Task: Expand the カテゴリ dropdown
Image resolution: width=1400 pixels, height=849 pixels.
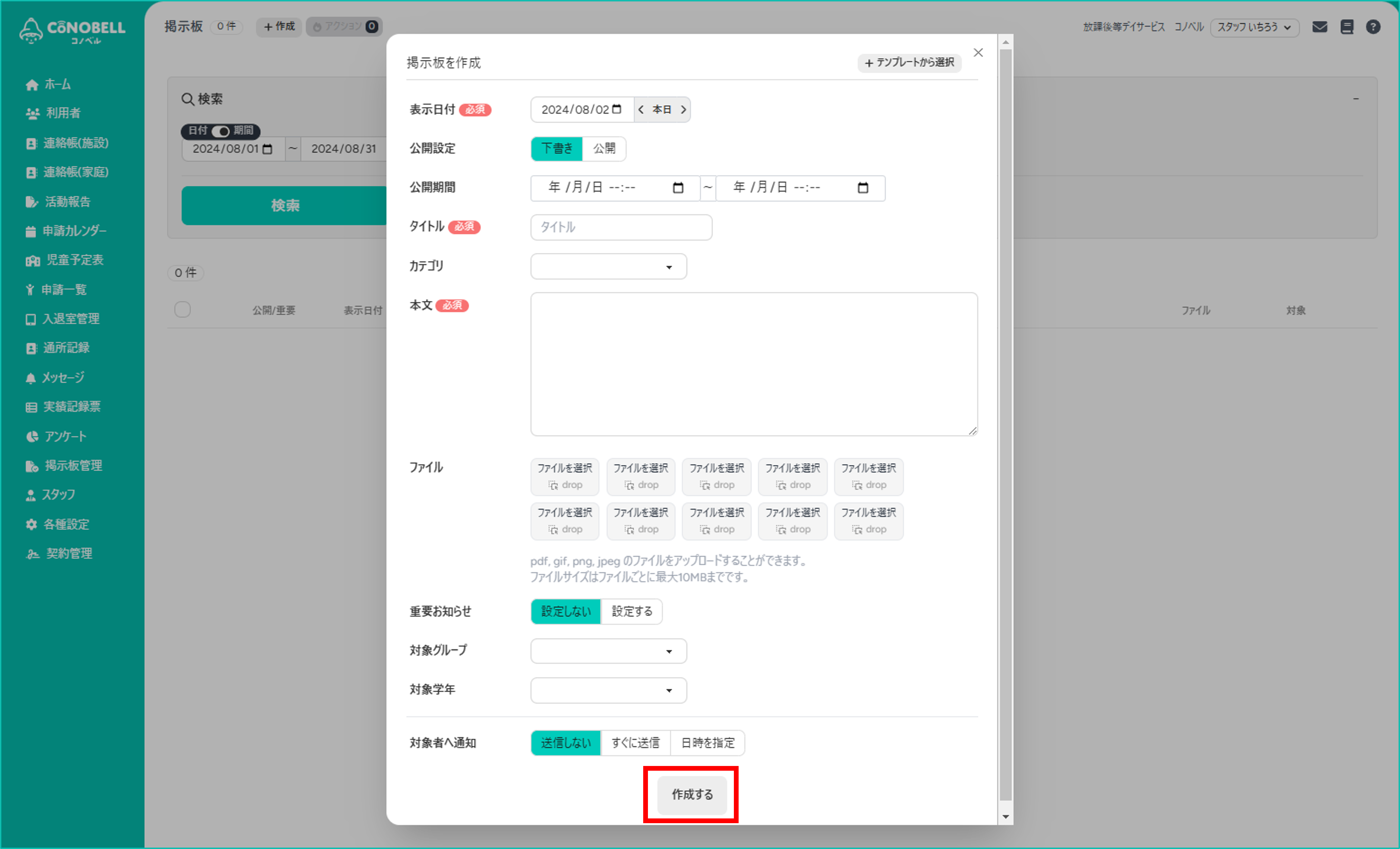Action: (608, 266)
